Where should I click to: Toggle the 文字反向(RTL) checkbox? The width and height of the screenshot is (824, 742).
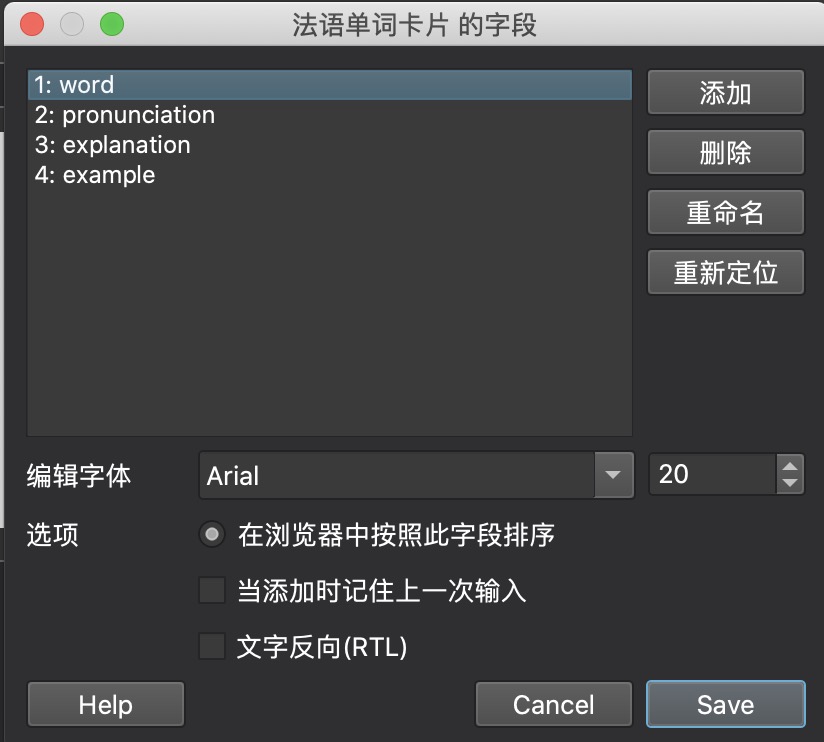click(x=212, y=647)
